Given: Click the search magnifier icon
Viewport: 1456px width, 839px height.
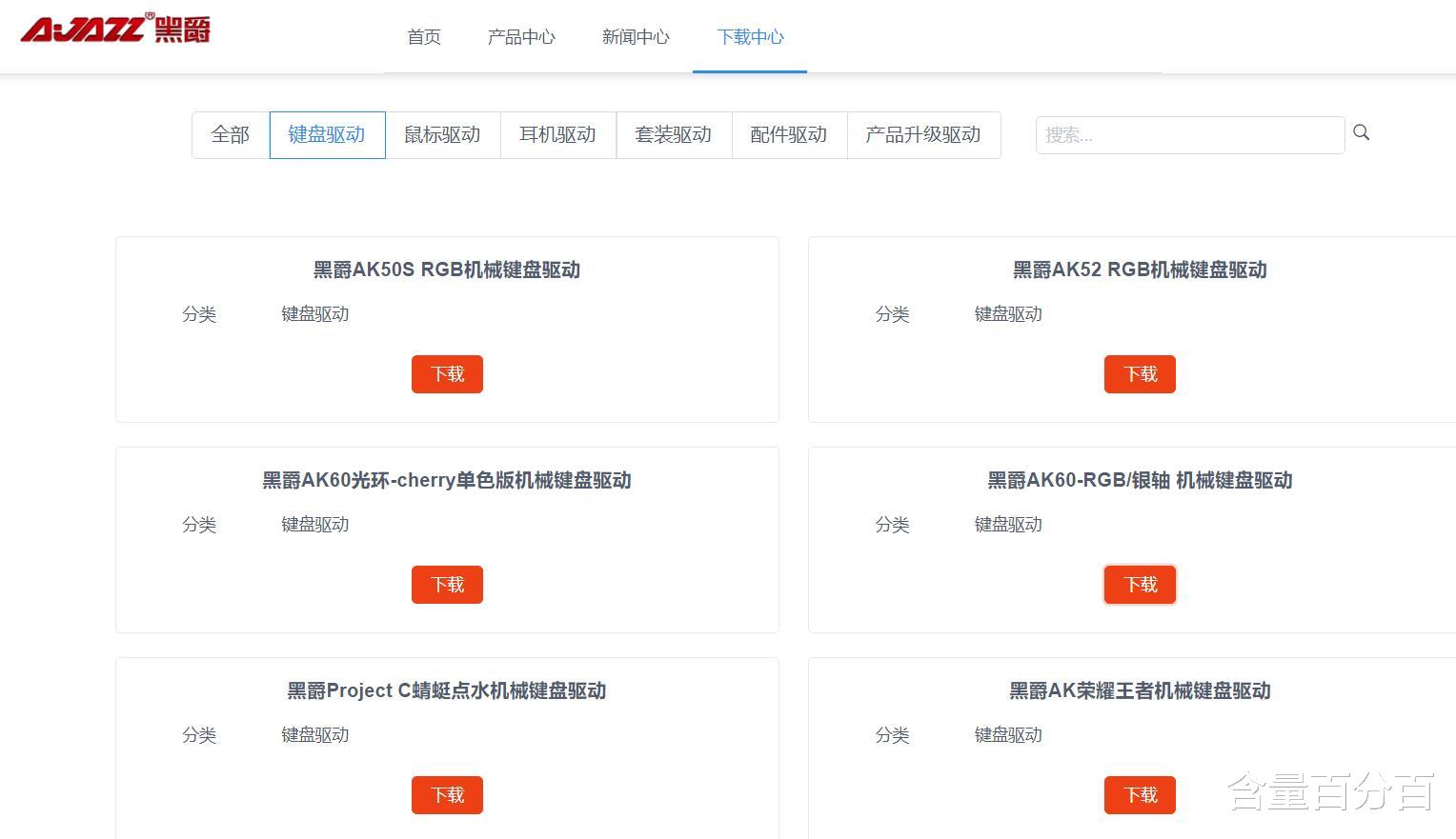Looking at the screenshot, I should point(1361,132).
